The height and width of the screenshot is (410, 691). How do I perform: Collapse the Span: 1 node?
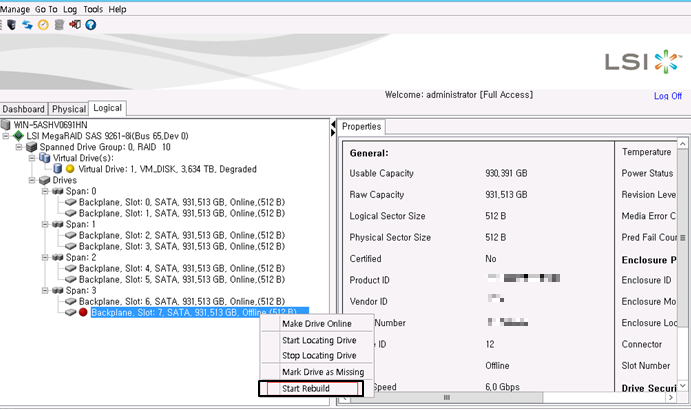pyautogui.click(x=45, y=224)
